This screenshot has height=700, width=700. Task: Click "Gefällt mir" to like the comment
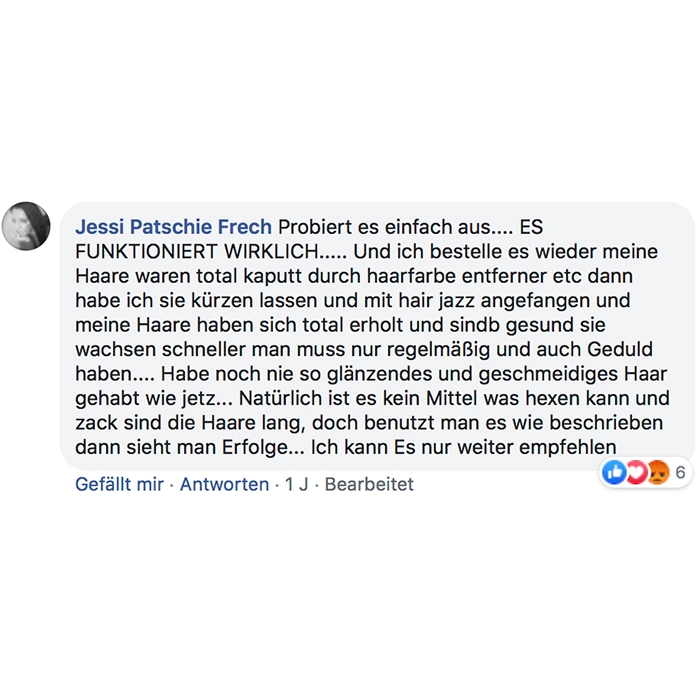[119, 484]
